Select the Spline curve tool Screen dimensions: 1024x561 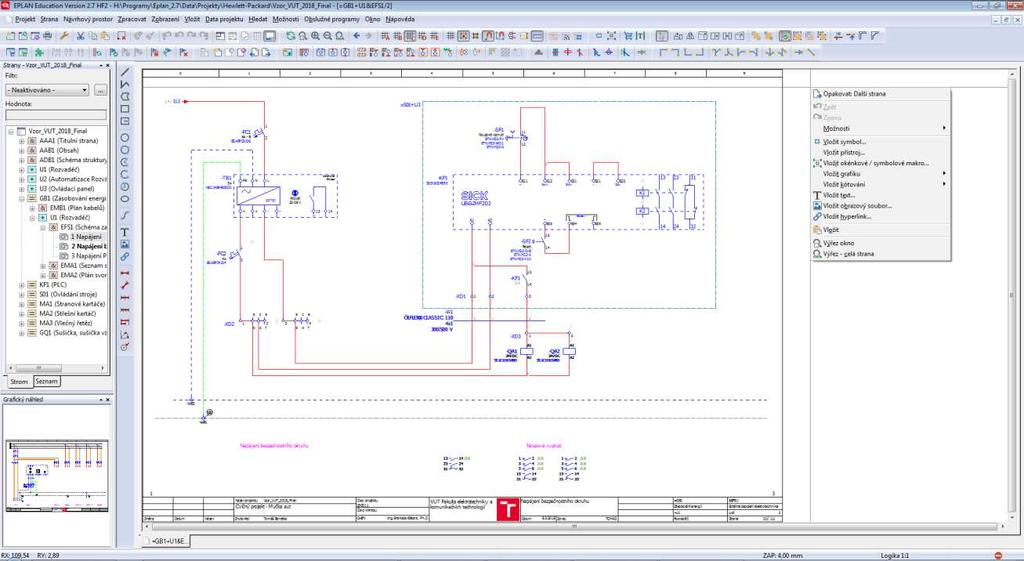(125, 215)
